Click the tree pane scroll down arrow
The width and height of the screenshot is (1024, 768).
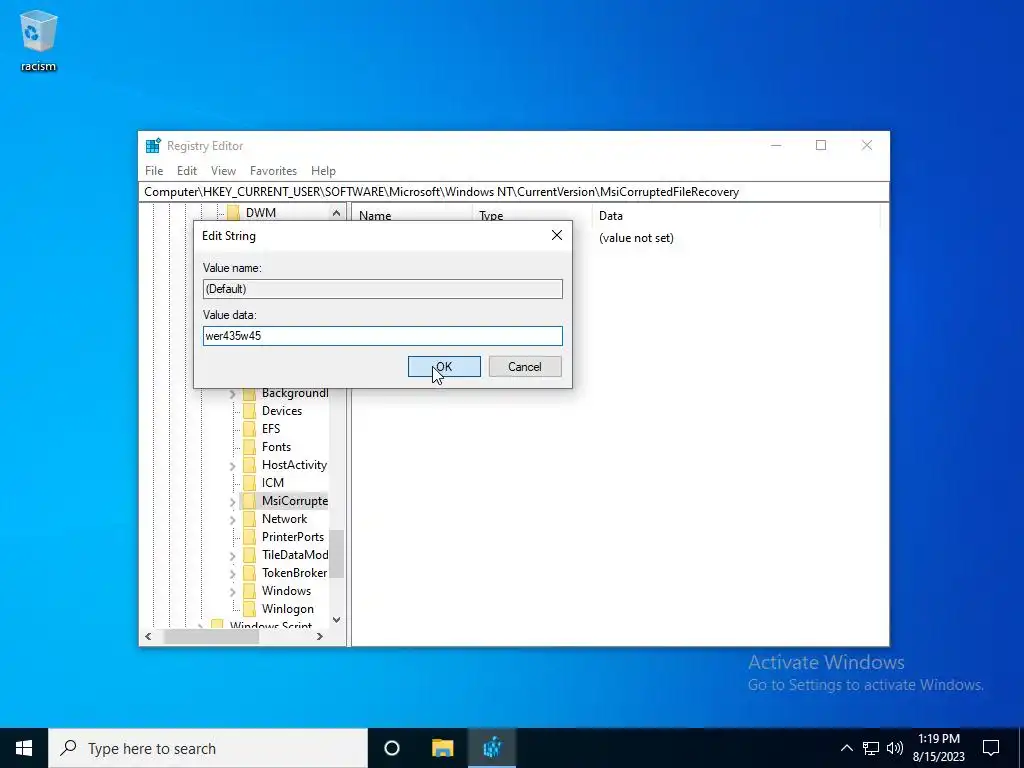coord(336,620)
